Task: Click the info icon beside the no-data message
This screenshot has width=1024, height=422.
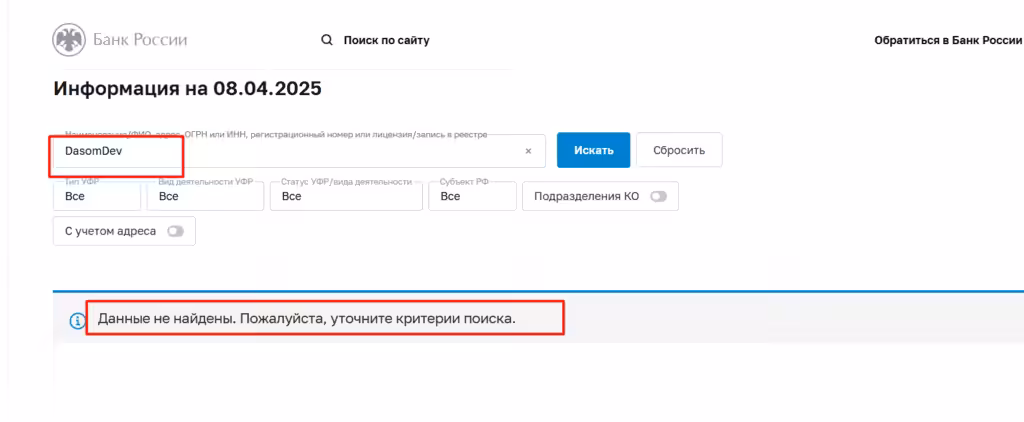Action: (77, 320)
